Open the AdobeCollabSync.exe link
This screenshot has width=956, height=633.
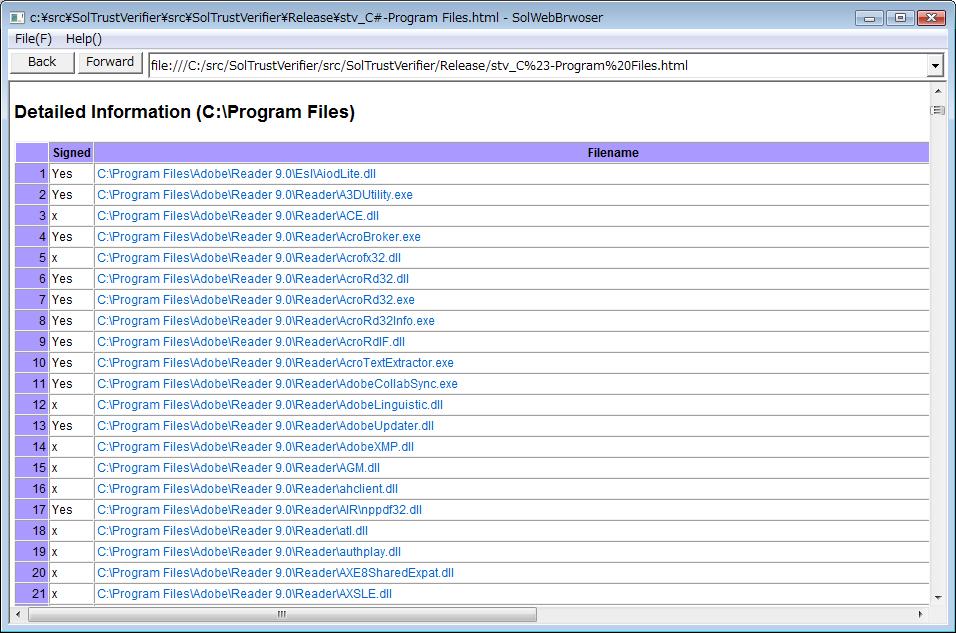[x=277, y=384]
